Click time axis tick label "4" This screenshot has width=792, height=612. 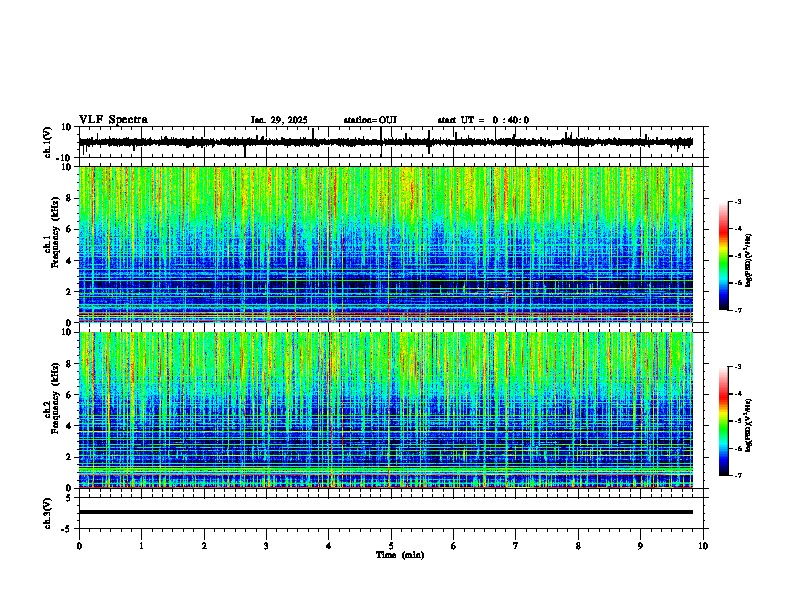click(x=329, y=546)
